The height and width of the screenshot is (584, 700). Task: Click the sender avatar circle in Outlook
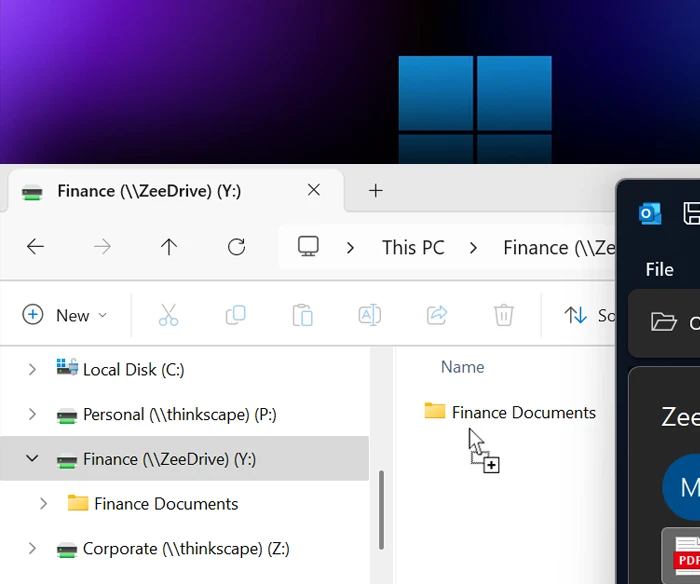(681, 487)
